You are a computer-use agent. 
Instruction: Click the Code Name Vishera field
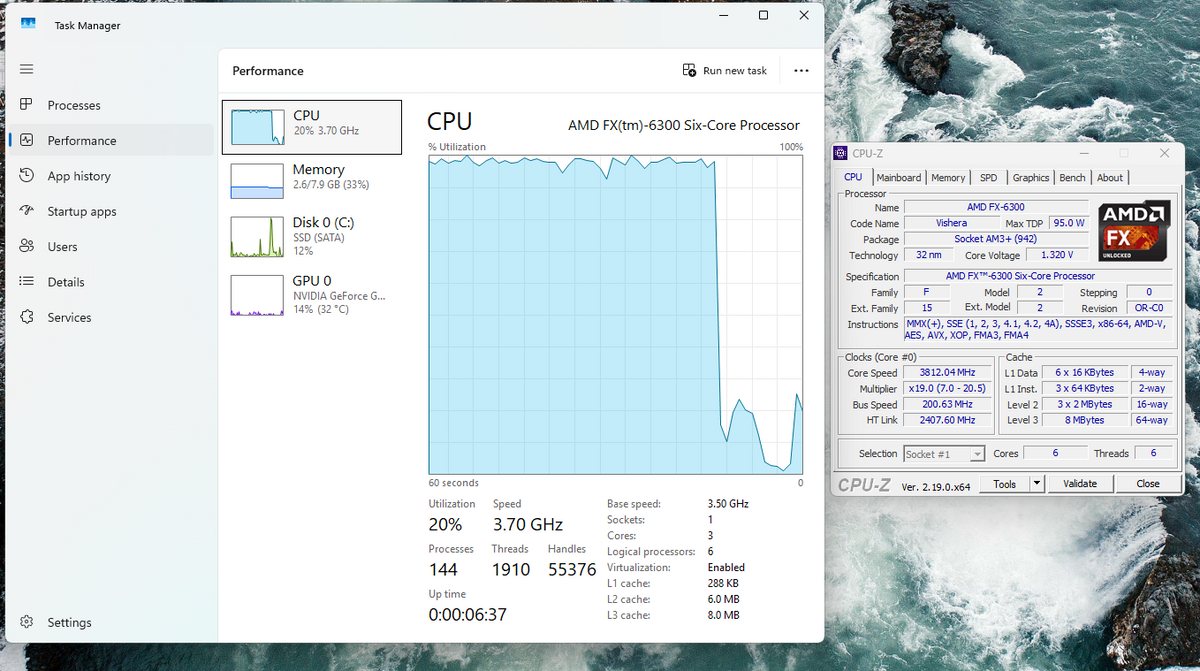pyautogui.click(x=951, y=223)
